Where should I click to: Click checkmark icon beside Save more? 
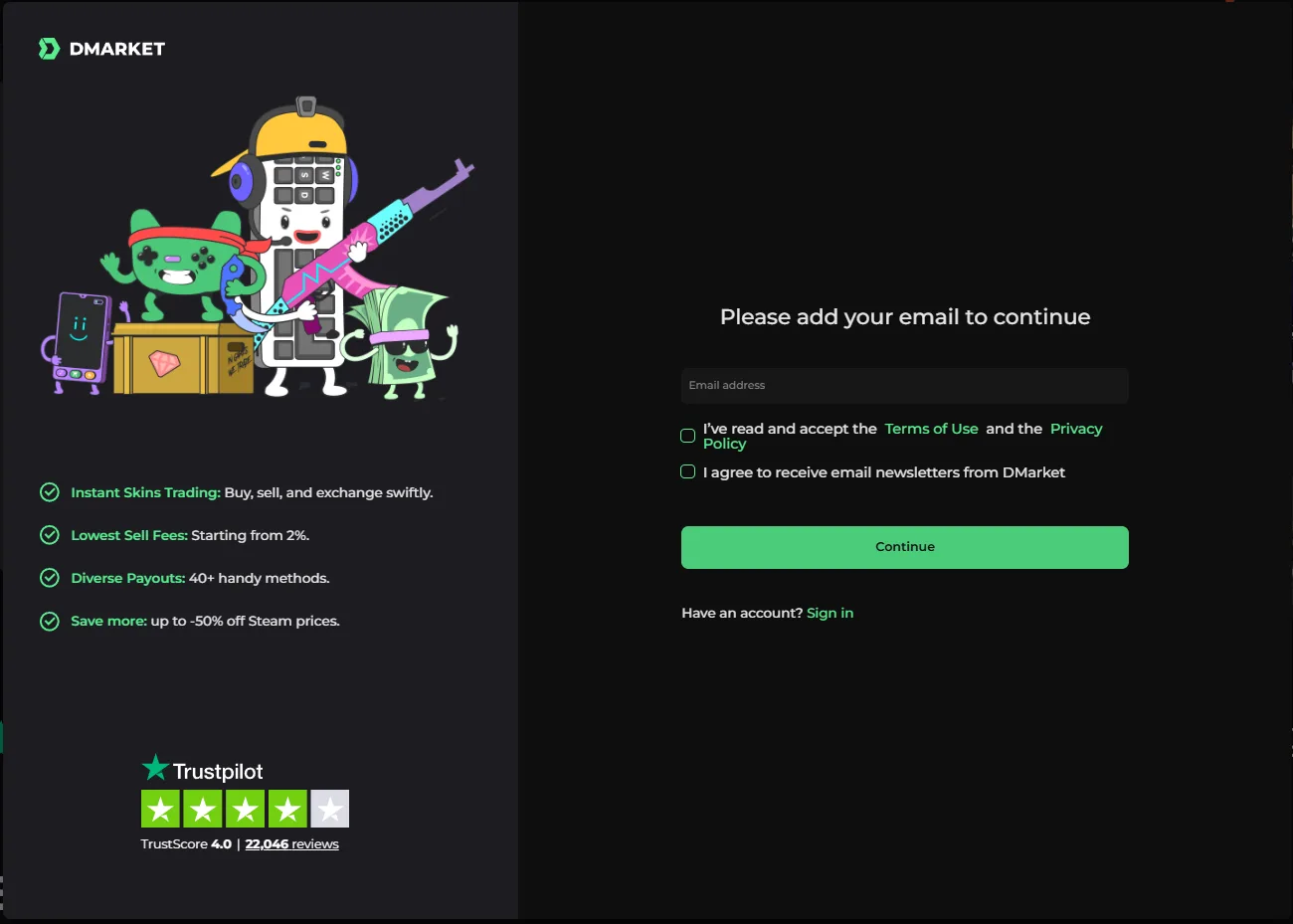(49, 620)
